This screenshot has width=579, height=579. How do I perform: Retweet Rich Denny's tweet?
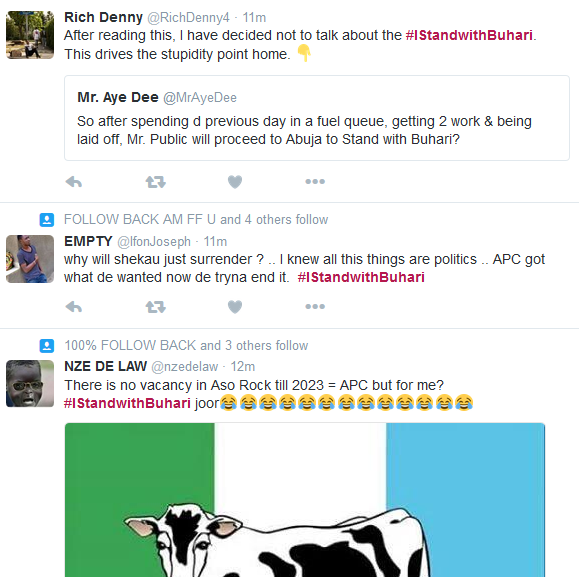coord(155,182)
